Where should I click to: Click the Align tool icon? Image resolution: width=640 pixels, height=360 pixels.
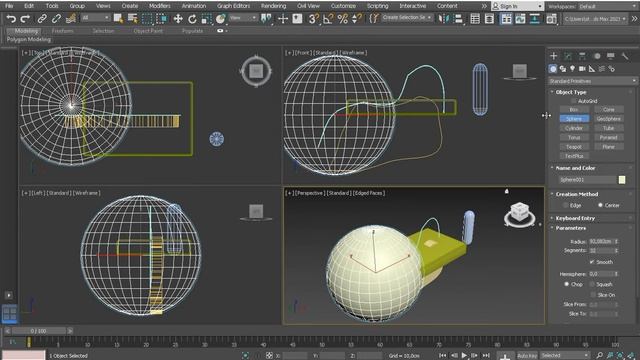pos(458,18)
